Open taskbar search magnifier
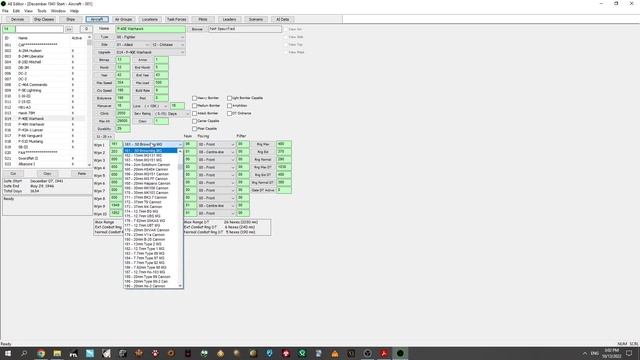Image resolution: width=640 pixels, height=360 pixels. click(24, 353)
